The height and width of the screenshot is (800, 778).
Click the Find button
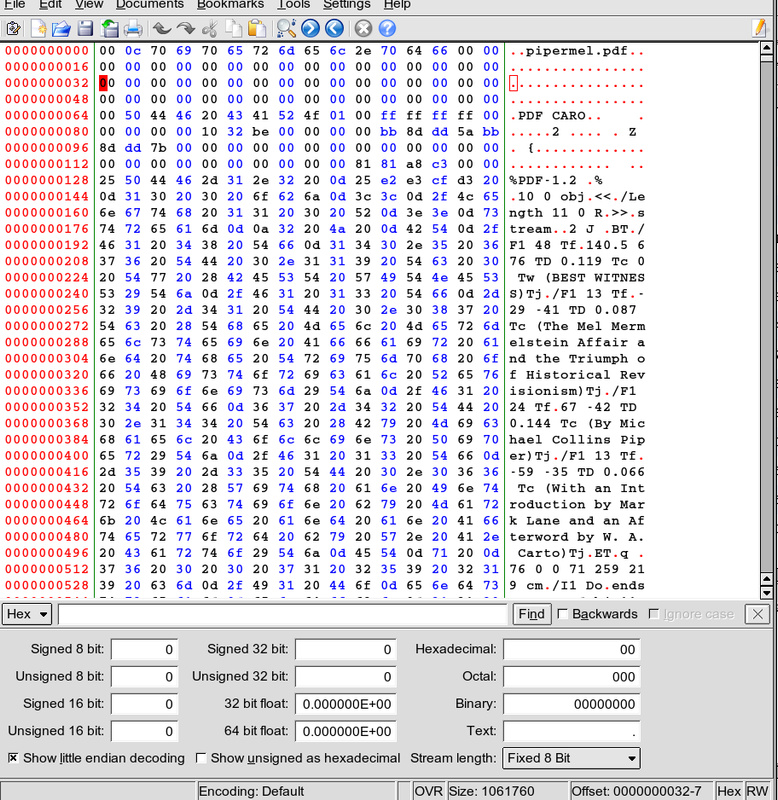coord(532,614)
